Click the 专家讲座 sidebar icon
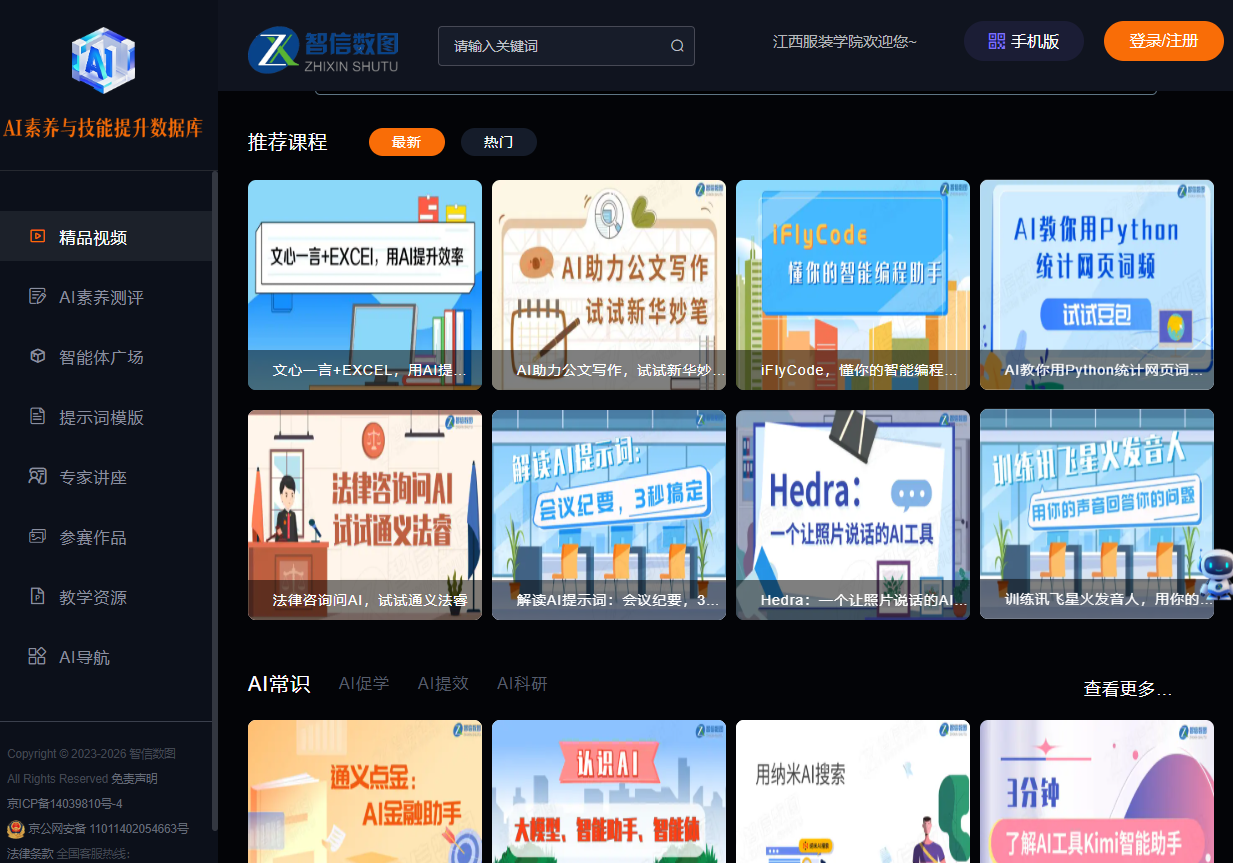Image resolution: width=1233 pixels, height=863 pixels. 37,476
